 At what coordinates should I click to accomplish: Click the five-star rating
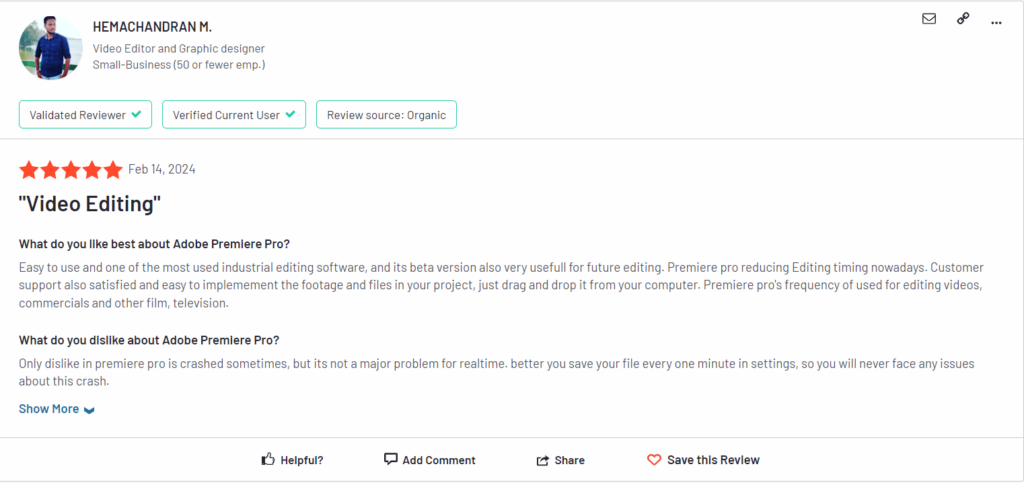coord(71,170)
